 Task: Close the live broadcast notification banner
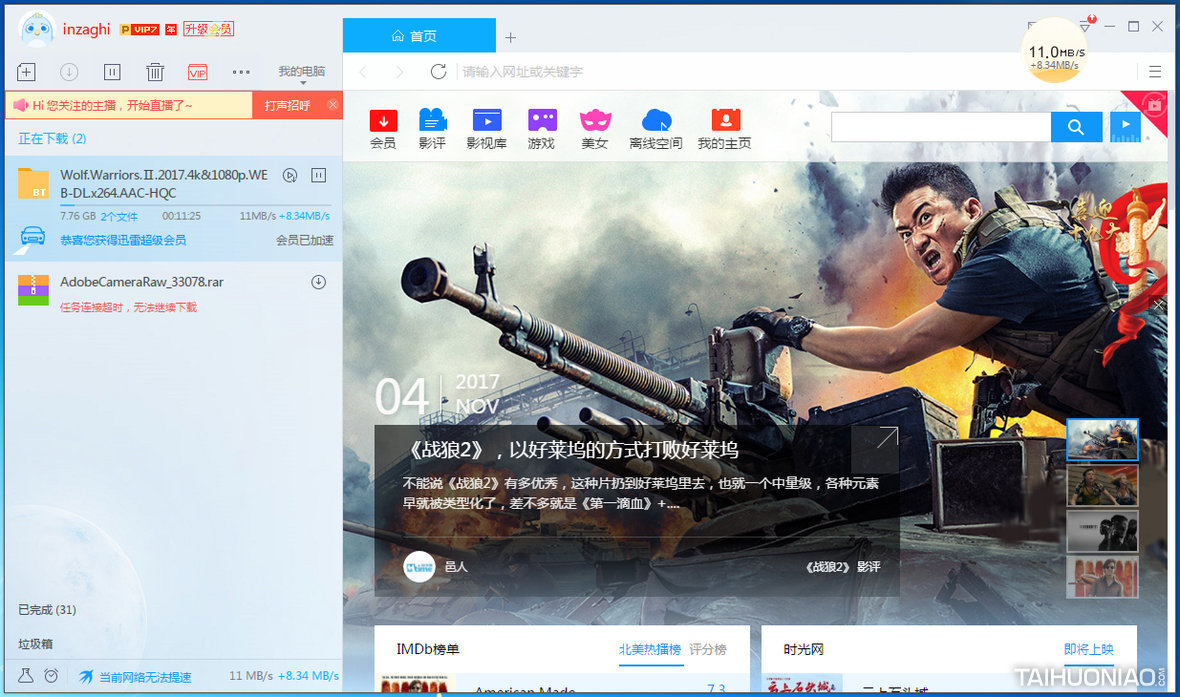333,105
